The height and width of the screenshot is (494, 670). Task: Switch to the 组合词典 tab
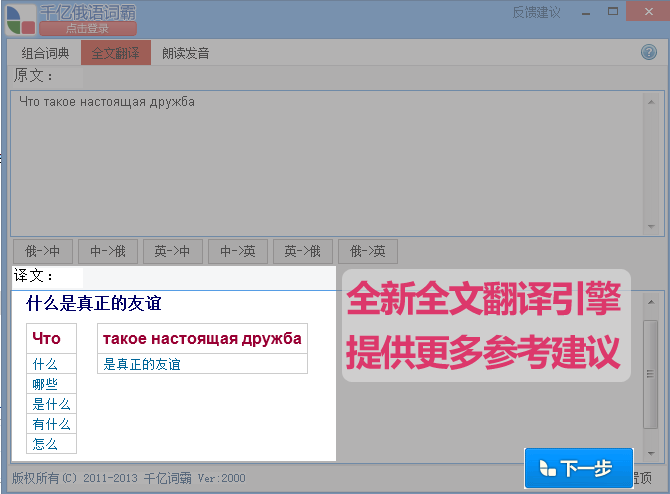[x=45, y=53]
